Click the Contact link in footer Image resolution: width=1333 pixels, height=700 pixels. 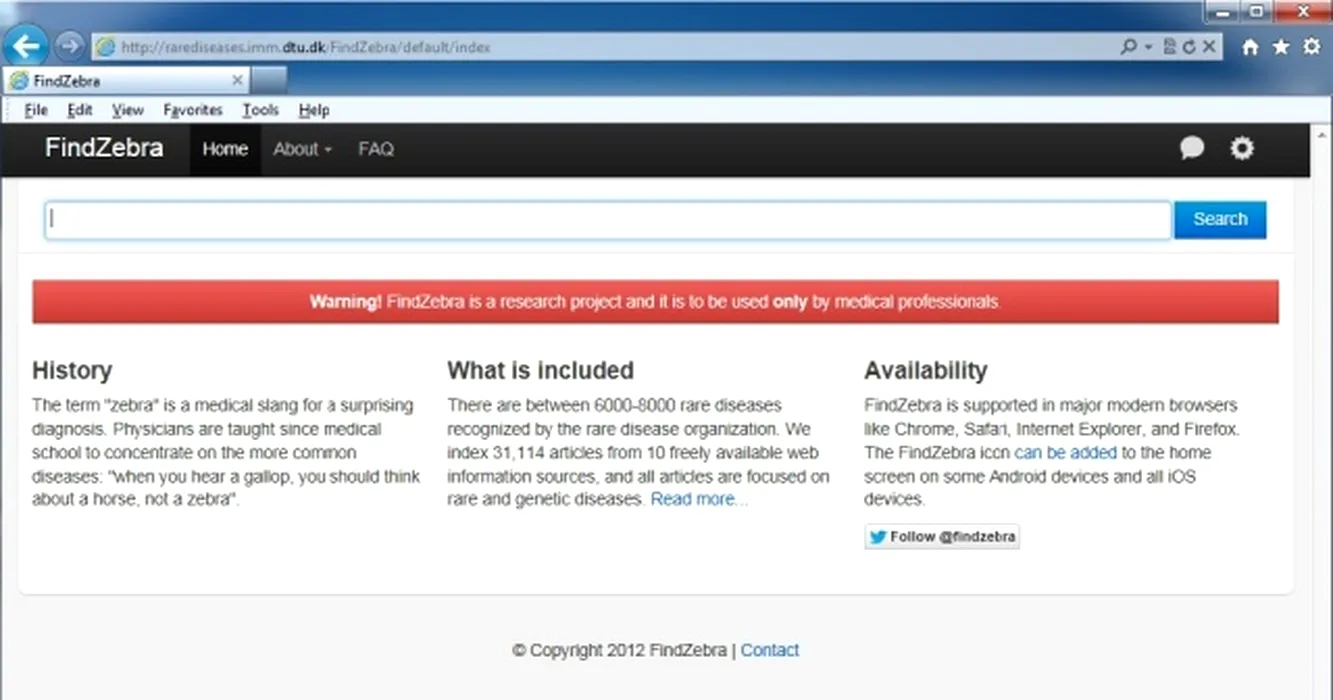tap(769, 650)
